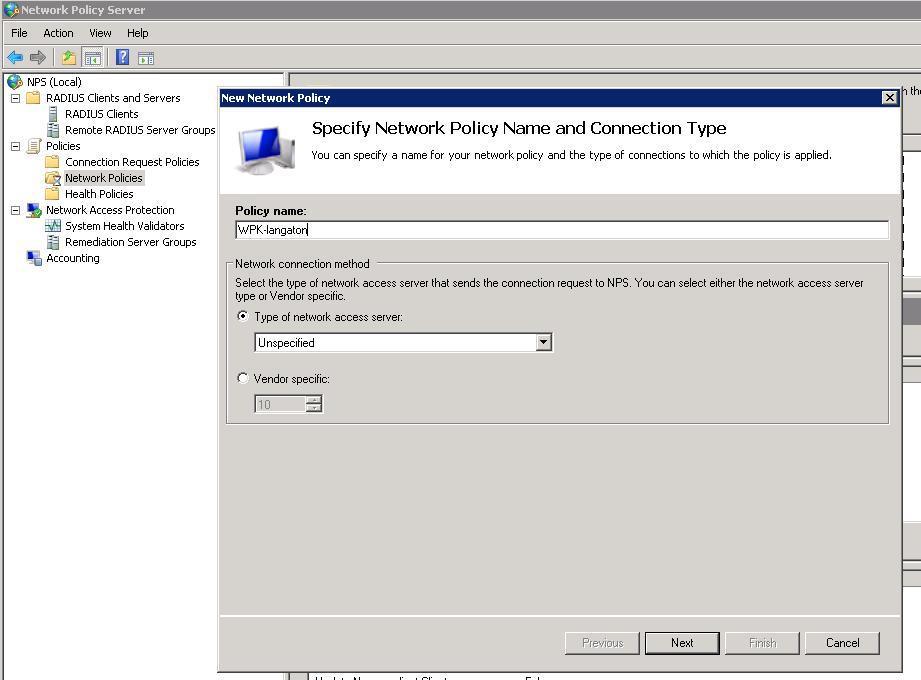Click the Forward arrow toolbar icon
Image resolution: width=921 pixels, height=680 pixels.
click(38, 58)
